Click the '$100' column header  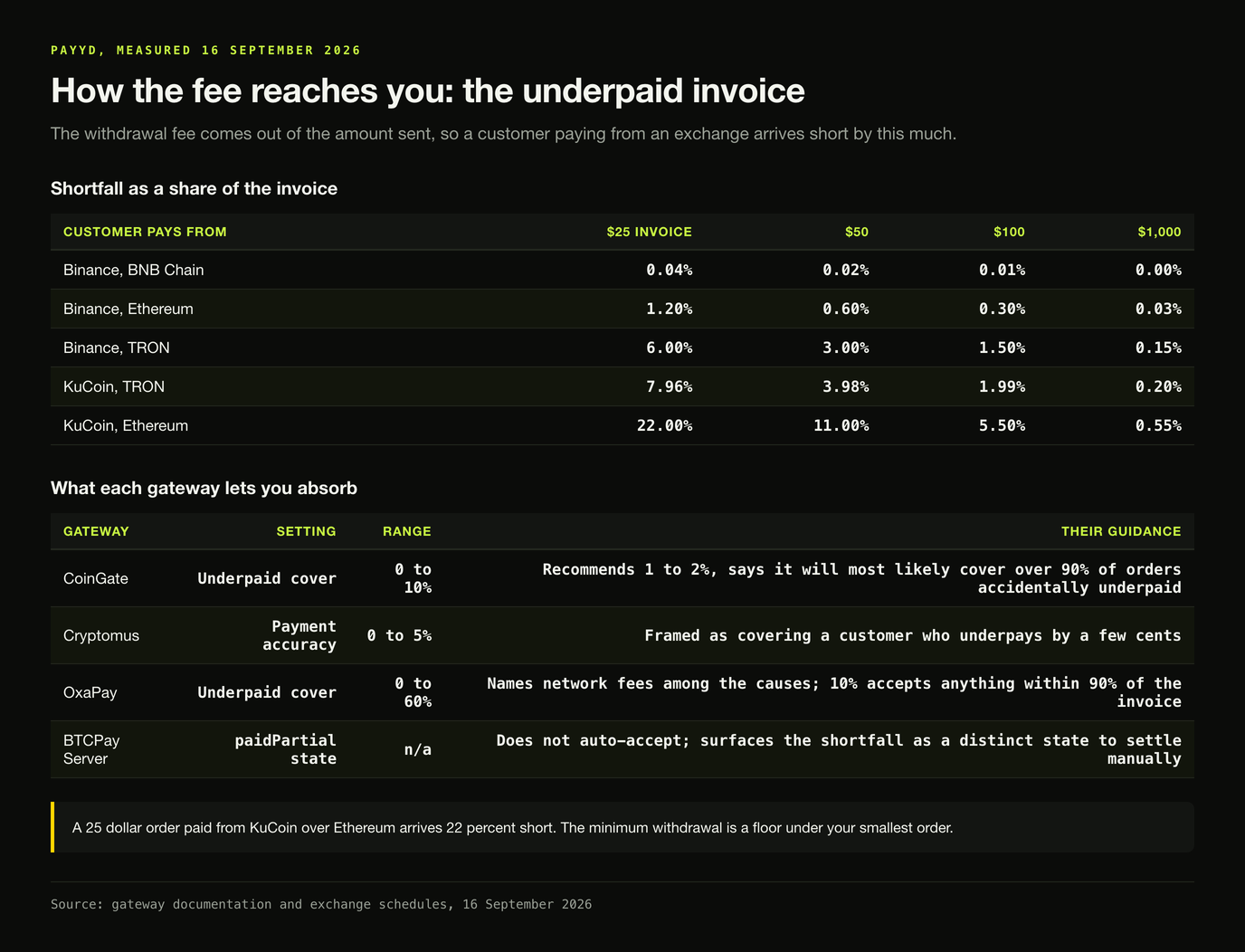(1009, 232)
